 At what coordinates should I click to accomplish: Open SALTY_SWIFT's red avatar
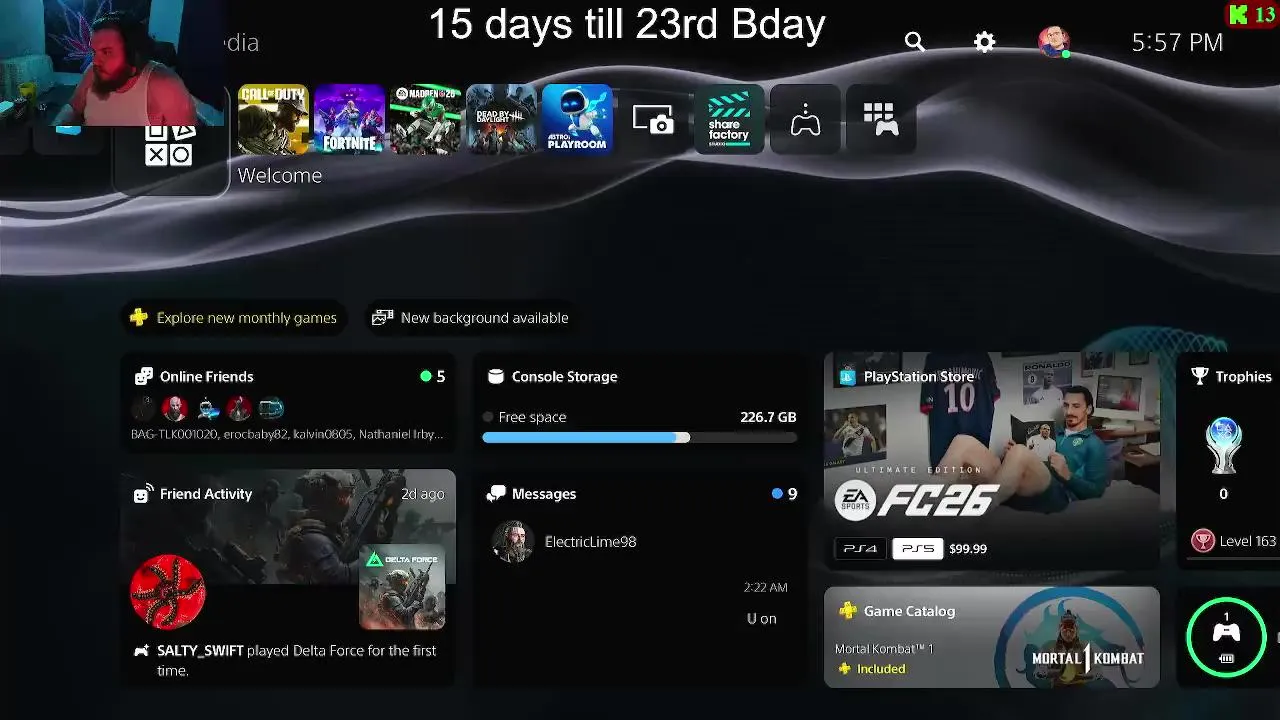(168, 593)
